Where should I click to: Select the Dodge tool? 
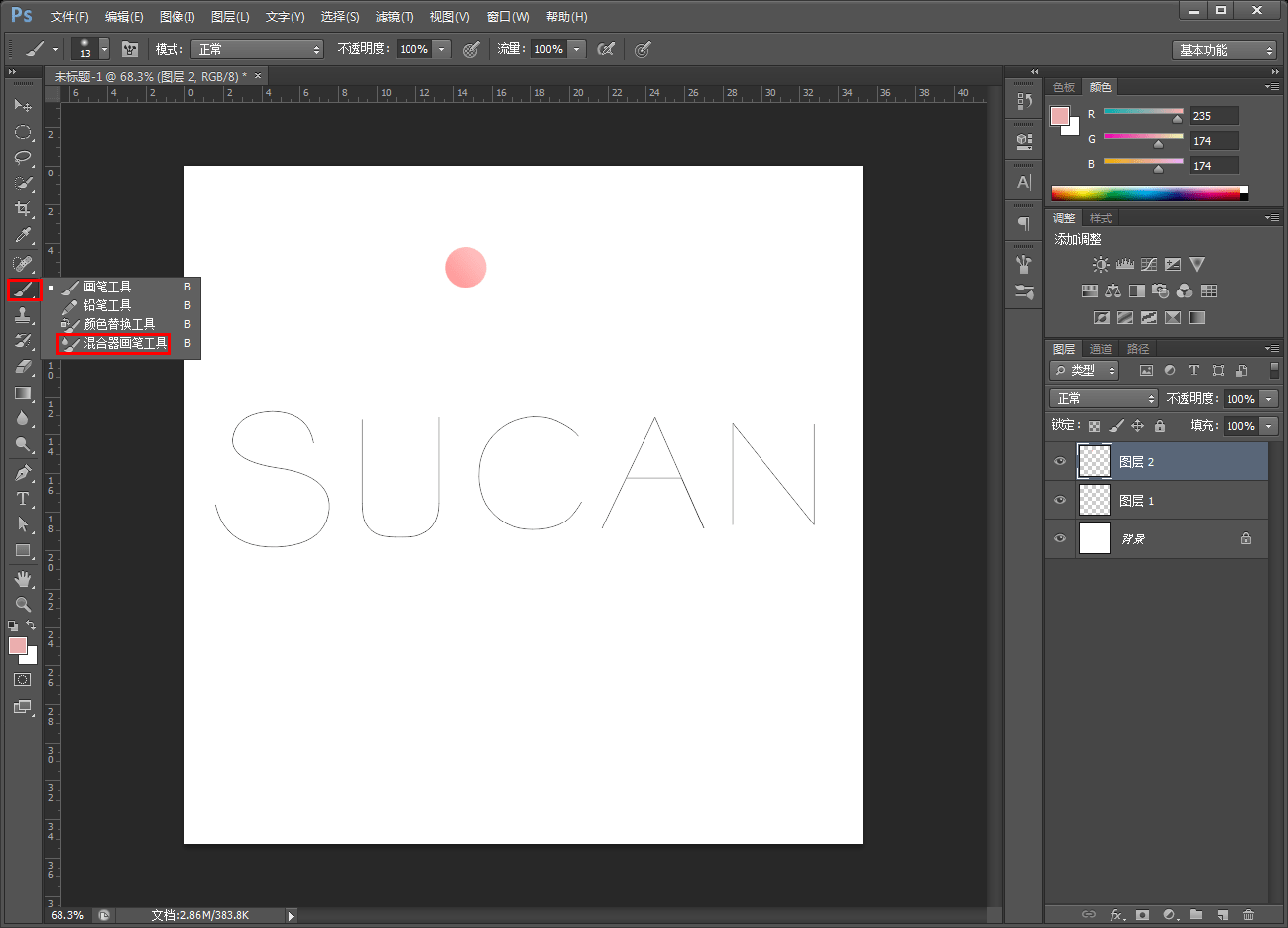tap(23, 444)
